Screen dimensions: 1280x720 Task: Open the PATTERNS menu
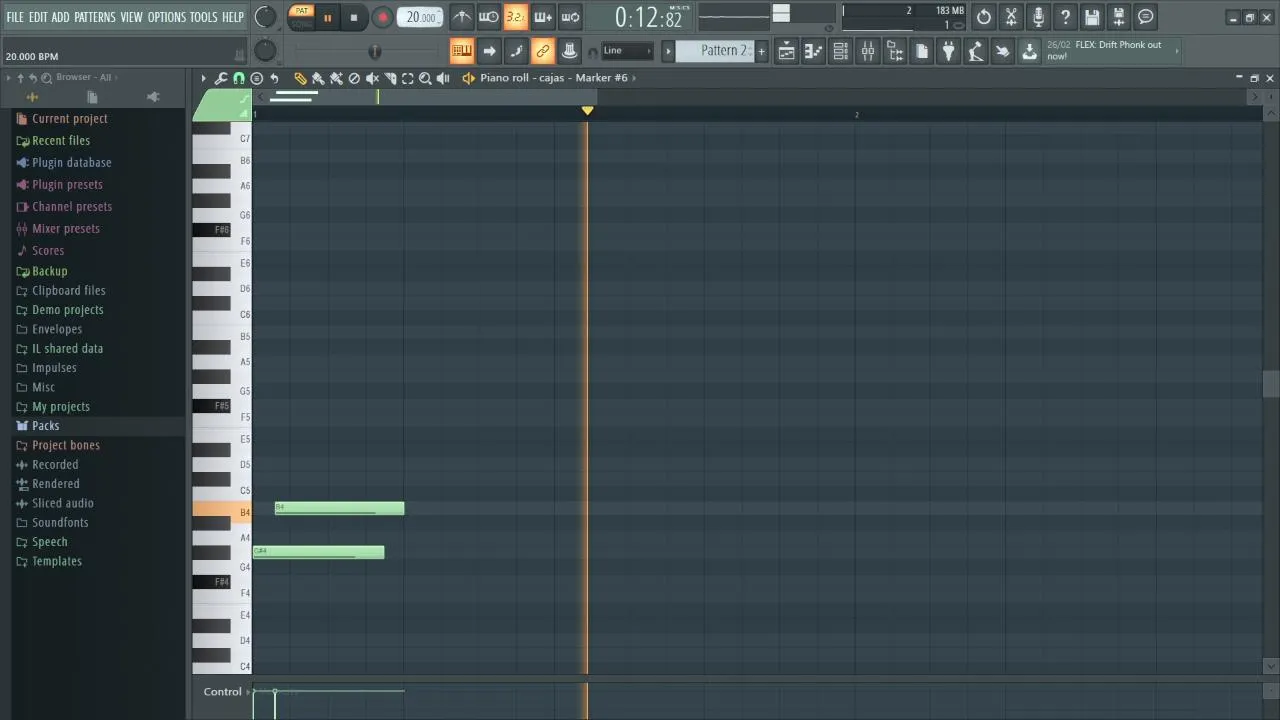click(x=94, y=17)
